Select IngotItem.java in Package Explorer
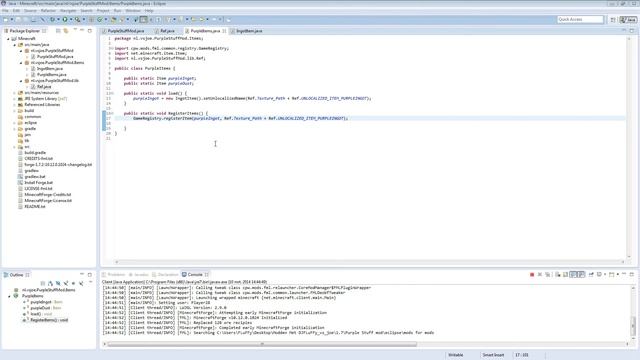 point(49,69)
